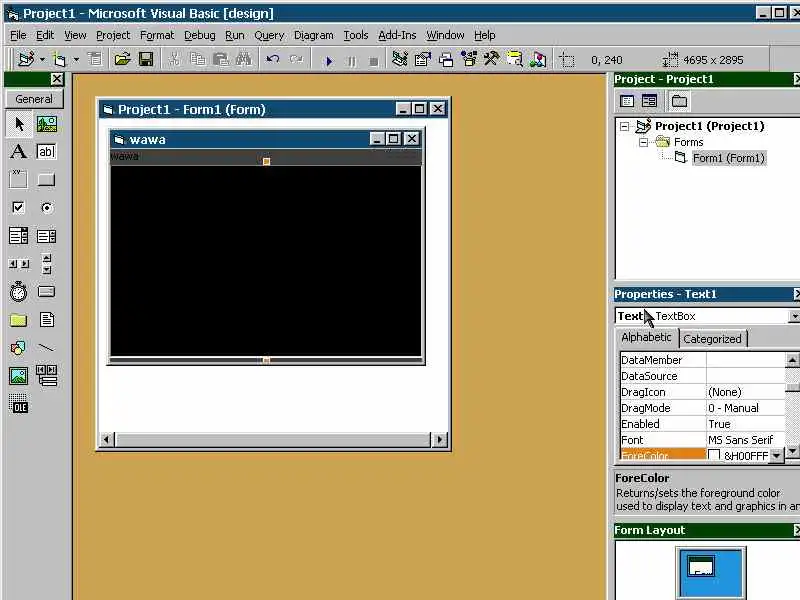Toggle Folders in Project panel

point(679,101)
